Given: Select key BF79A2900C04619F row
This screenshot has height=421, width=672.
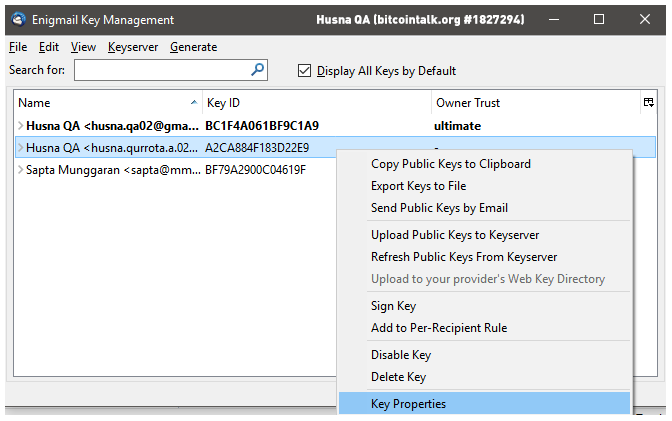Looking at the screenshot, I should click(176, 170).
